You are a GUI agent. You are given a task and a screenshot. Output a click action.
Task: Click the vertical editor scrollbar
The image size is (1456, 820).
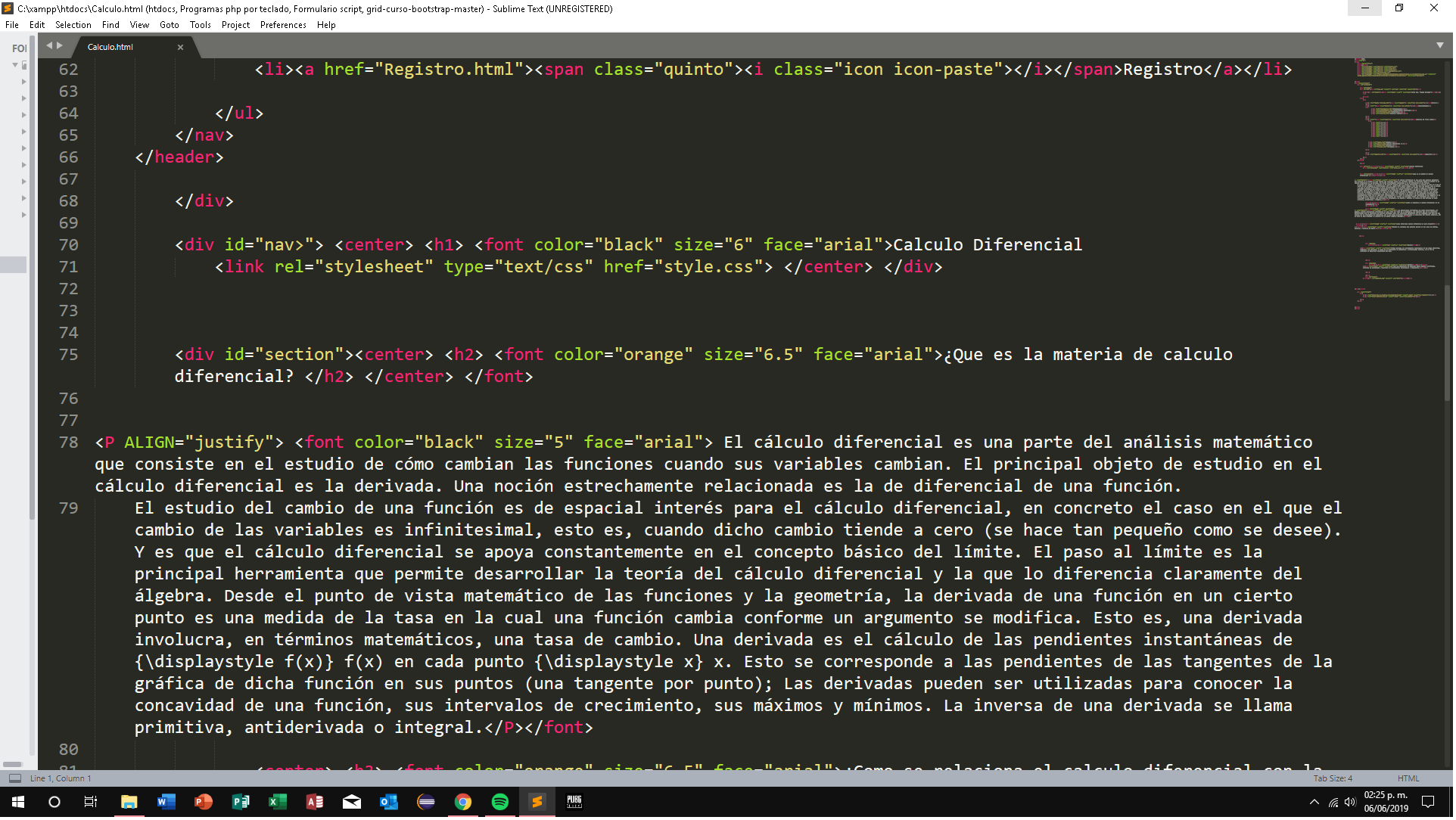click(x=1449, y=344)
